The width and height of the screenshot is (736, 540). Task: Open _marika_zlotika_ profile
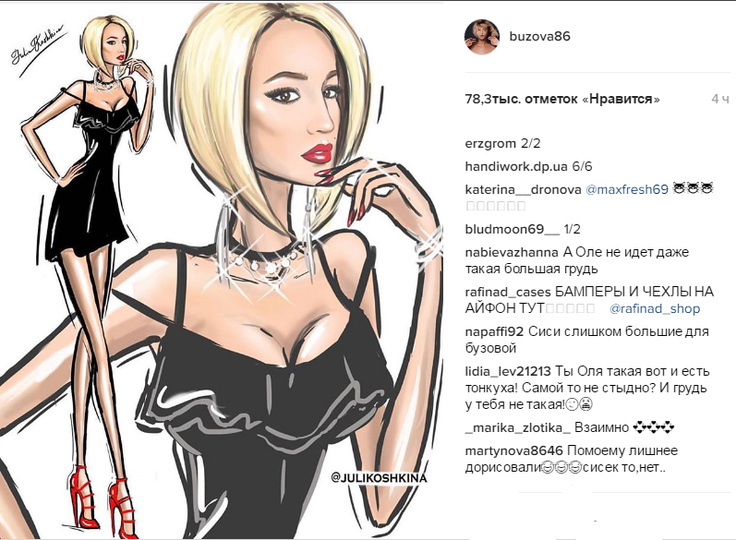tap(518, 428)
